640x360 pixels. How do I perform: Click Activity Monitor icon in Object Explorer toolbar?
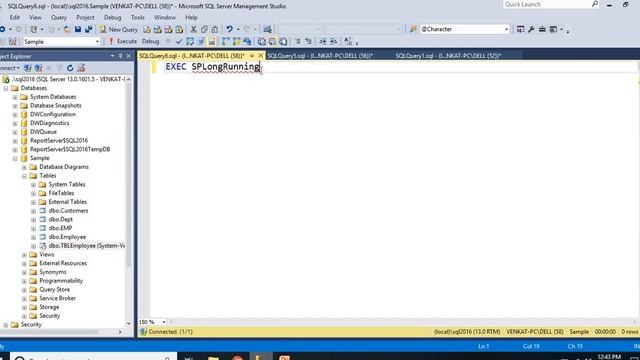point(81,68)
